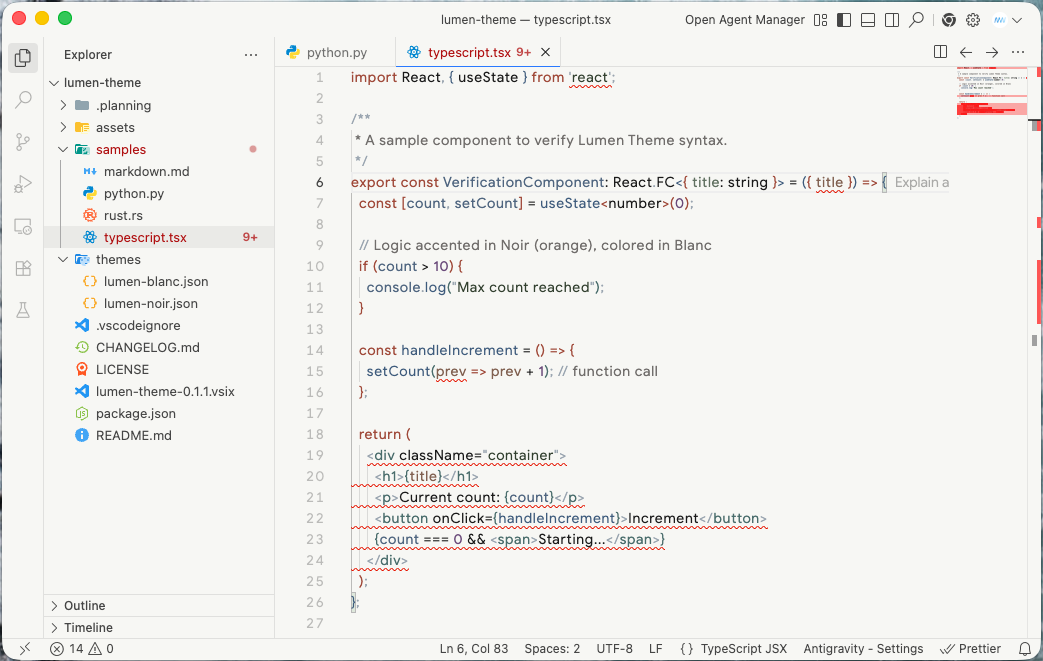Open lumen-blanc.json theme file
1043x661 pixels.
pyautogui.click(x=159, y=281)
